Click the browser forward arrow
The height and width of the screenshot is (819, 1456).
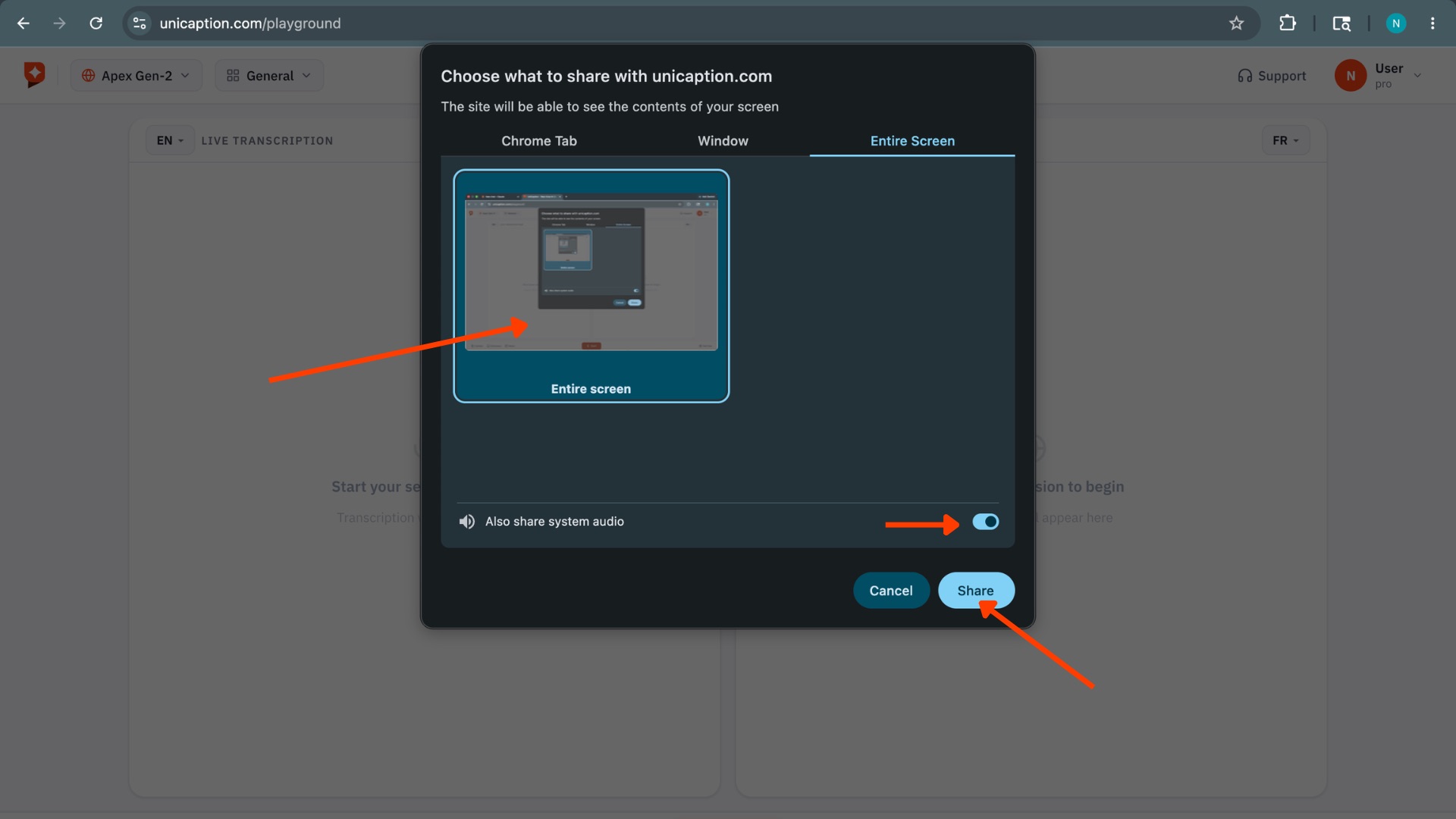[x=59, y=24]
